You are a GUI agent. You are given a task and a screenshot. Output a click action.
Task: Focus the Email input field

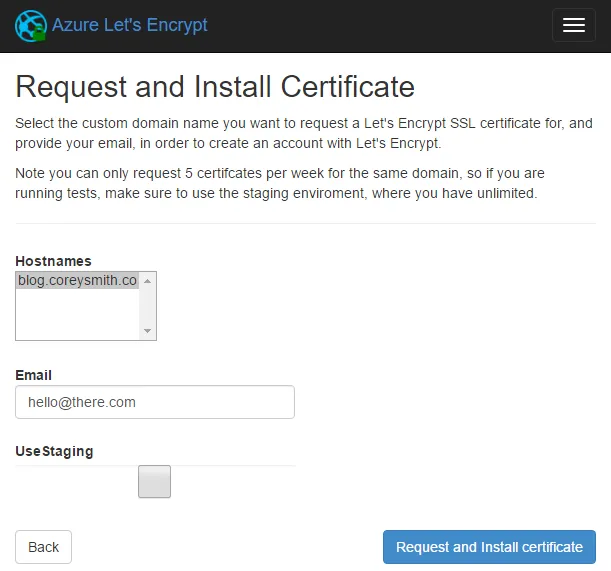(x=155, y=402)
